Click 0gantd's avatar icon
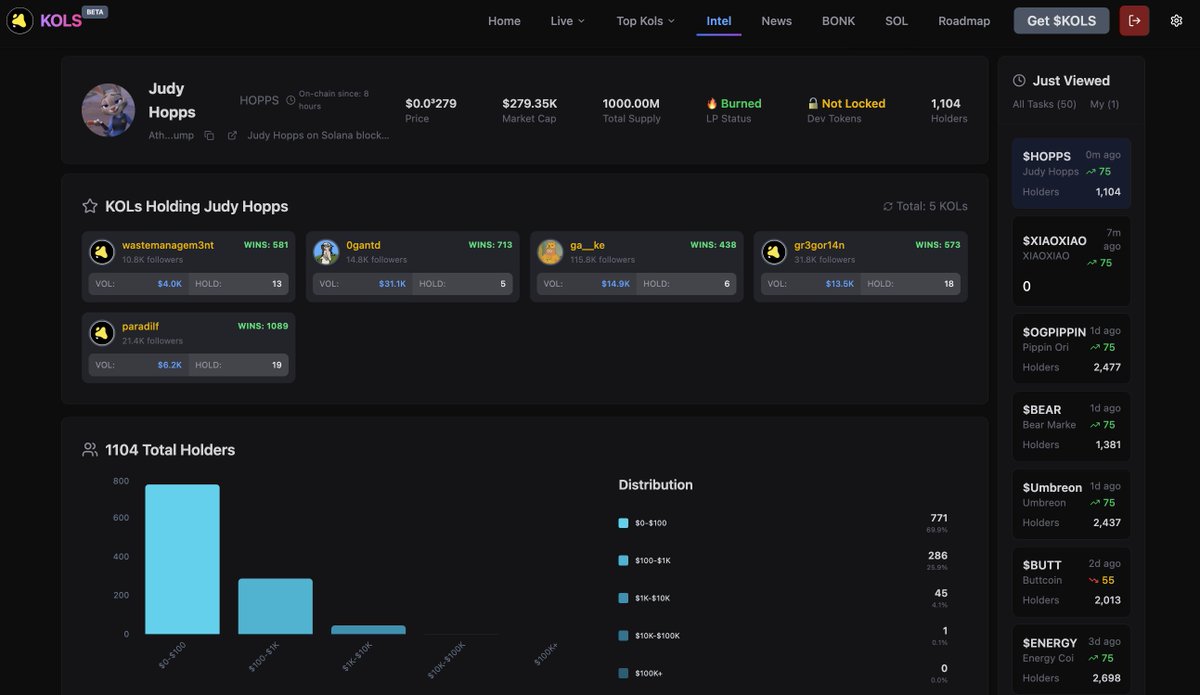 click(326, 252)
